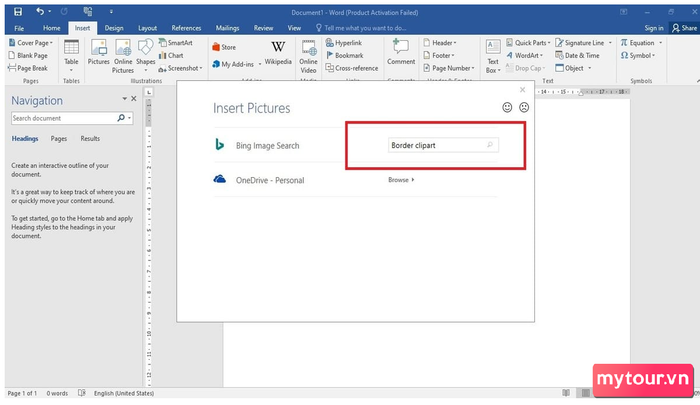Close the Navigation pane
700x405 pixels.
click(x=133, y=99)
